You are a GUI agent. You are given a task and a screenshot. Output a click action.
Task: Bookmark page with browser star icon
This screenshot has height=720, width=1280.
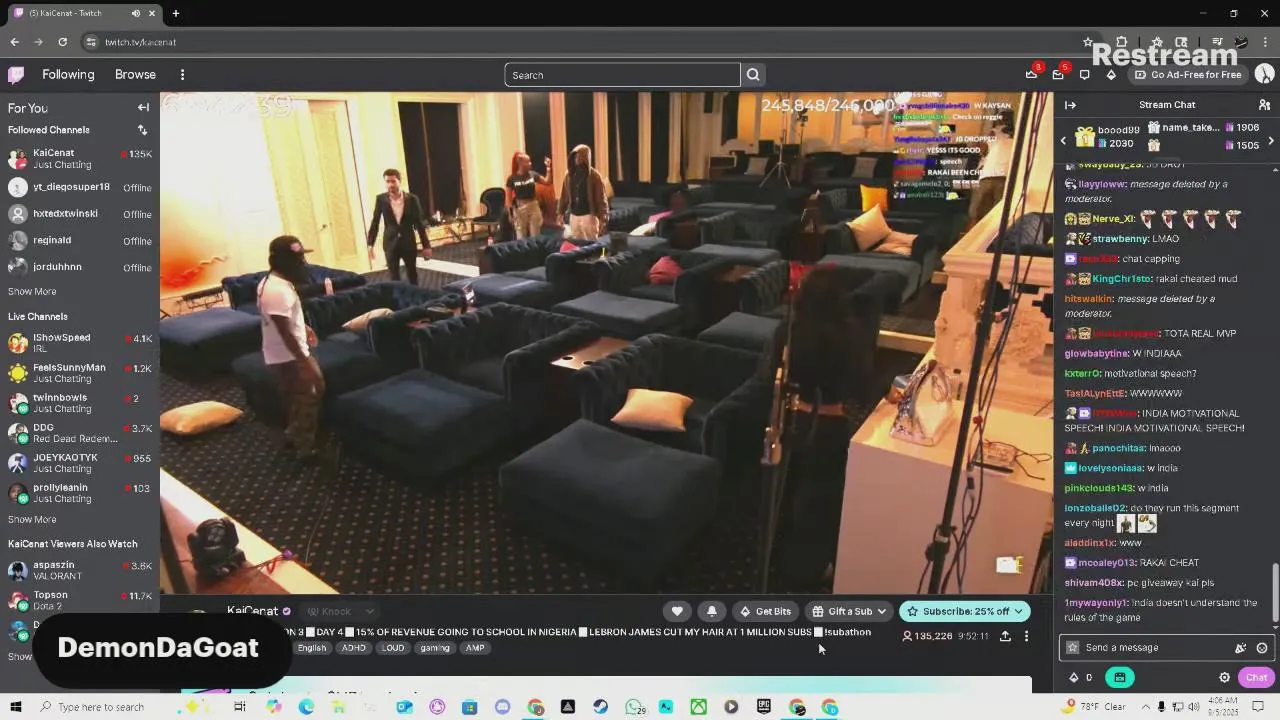tap(1088, 42)
